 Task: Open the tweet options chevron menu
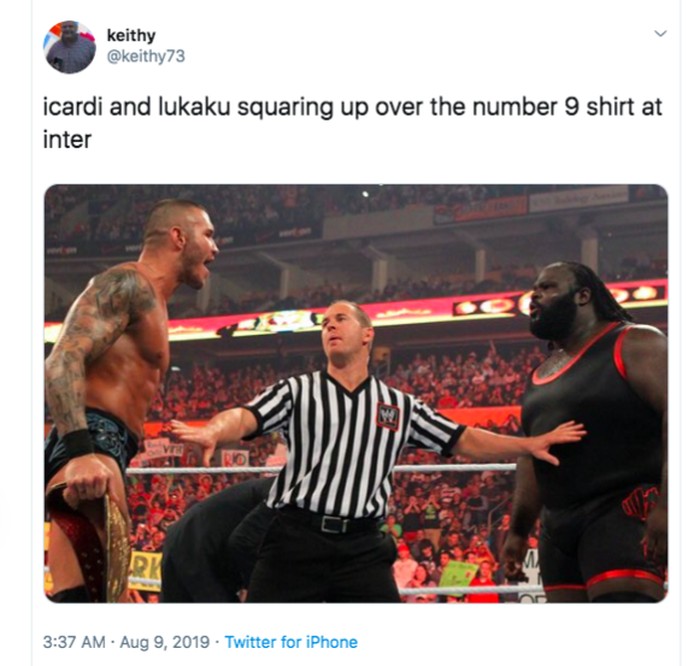pos(660,33)
